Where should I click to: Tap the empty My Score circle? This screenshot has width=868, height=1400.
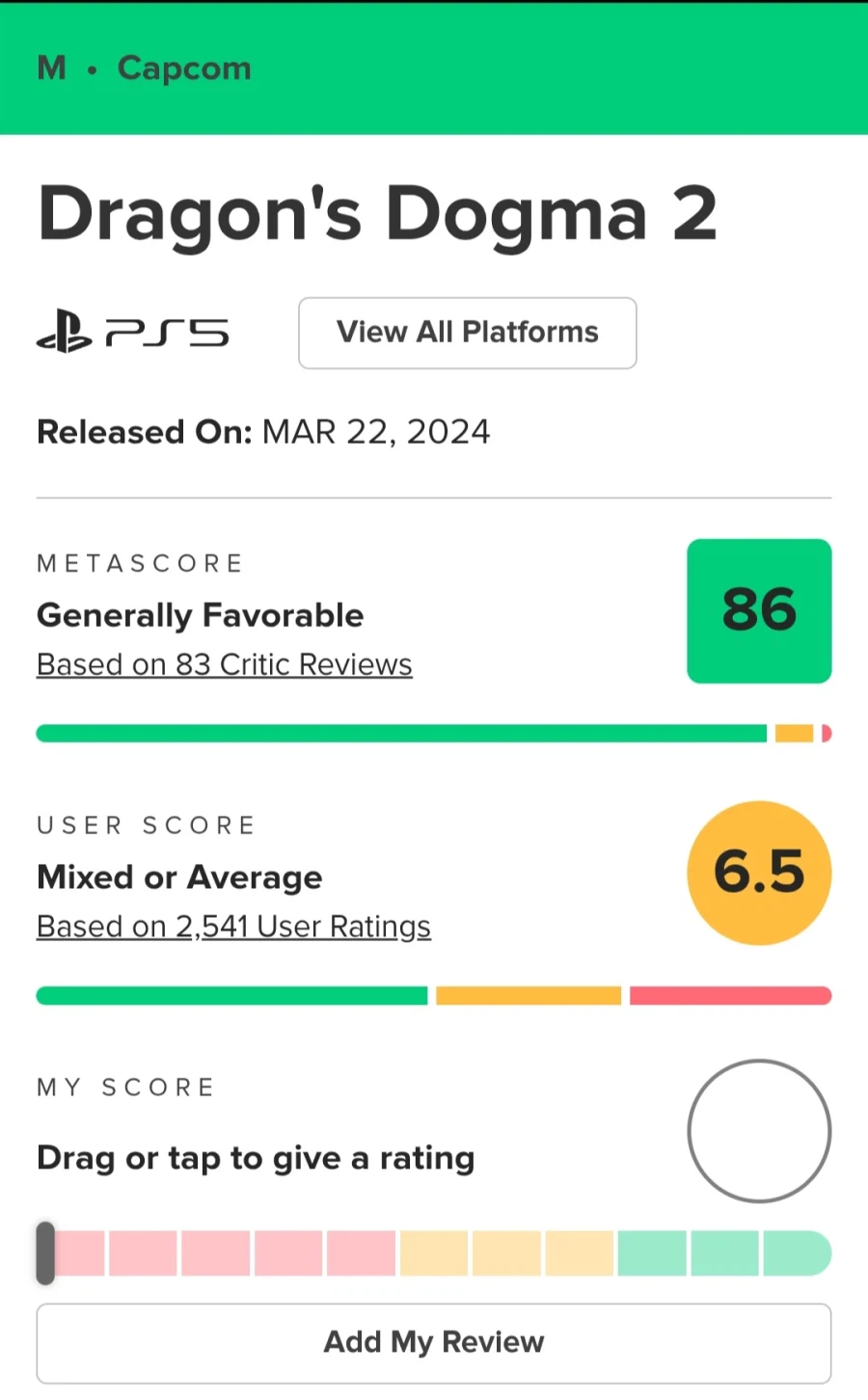pos(759,1131)
